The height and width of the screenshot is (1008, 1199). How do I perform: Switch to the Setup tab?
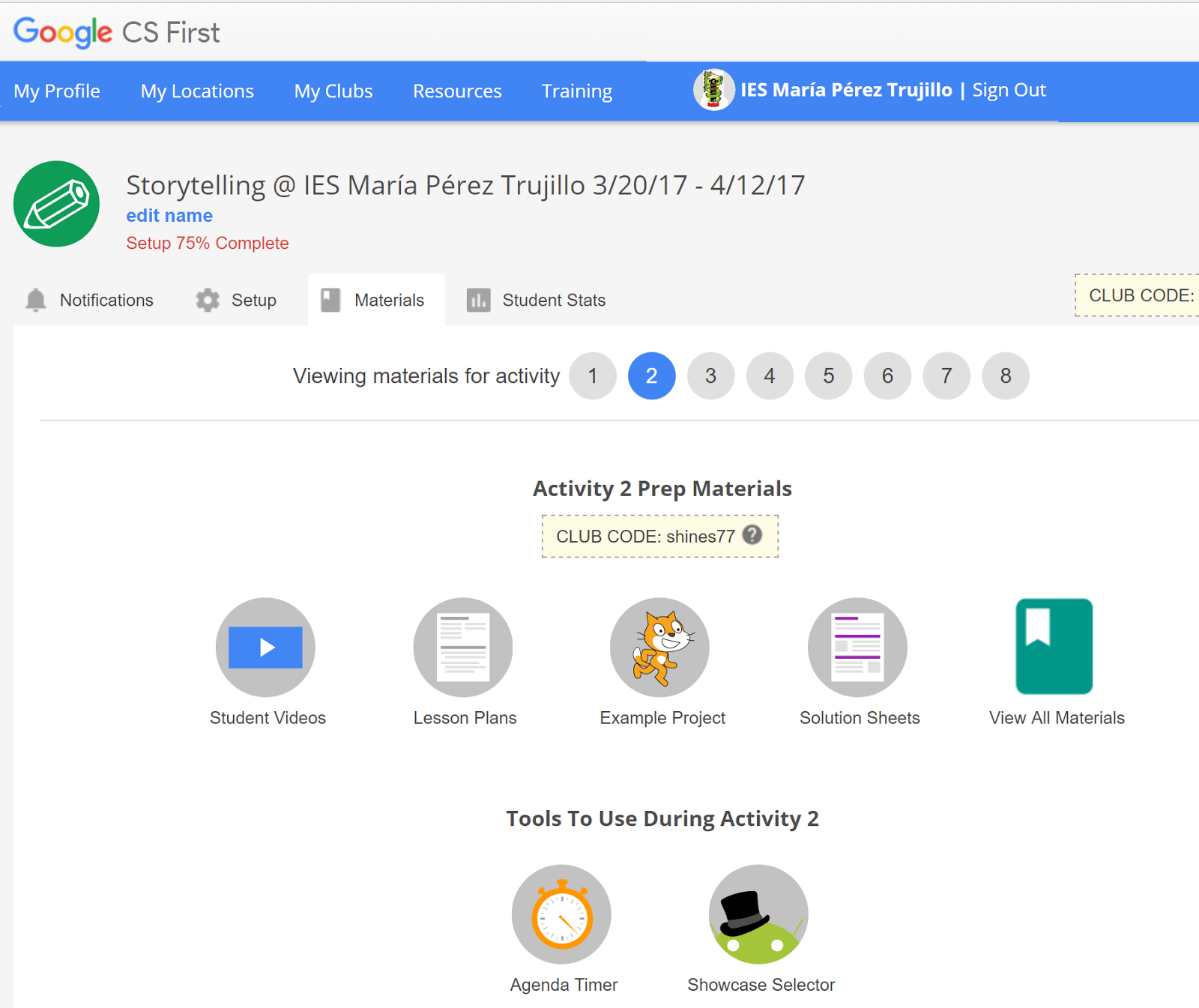tap(253, 300)
